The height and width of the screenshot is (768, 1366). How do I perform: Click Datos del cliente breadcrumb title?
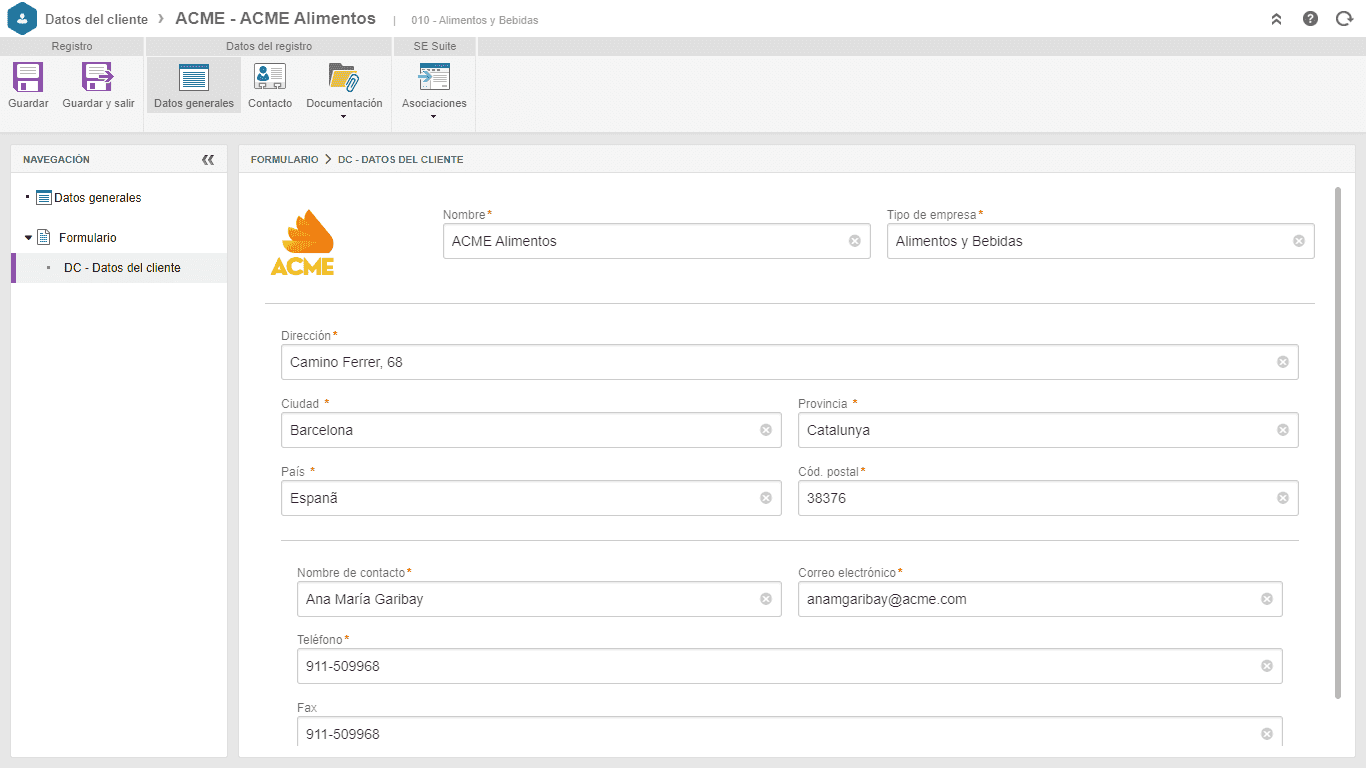(96, 19)
